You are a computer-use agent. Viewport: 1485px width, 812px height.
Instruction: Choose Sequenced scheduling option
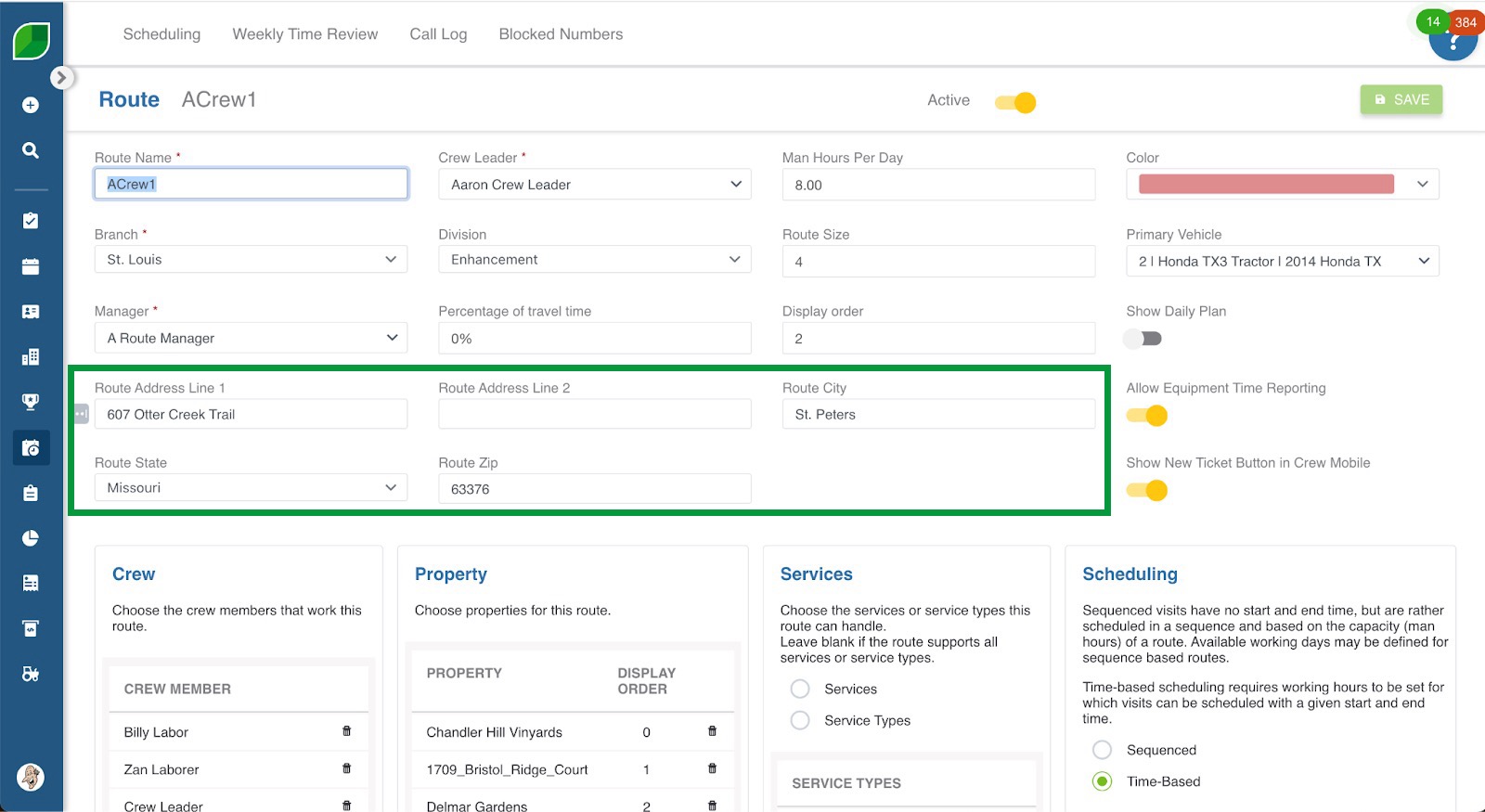[1103, 750]
